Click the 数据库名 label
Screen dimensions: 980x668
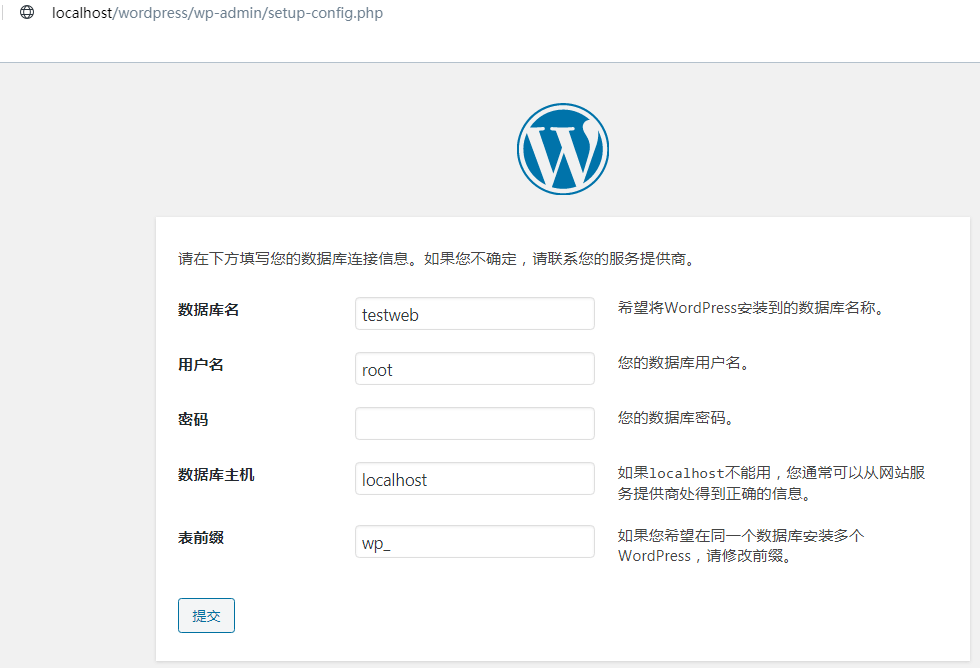tap(208, 310)
